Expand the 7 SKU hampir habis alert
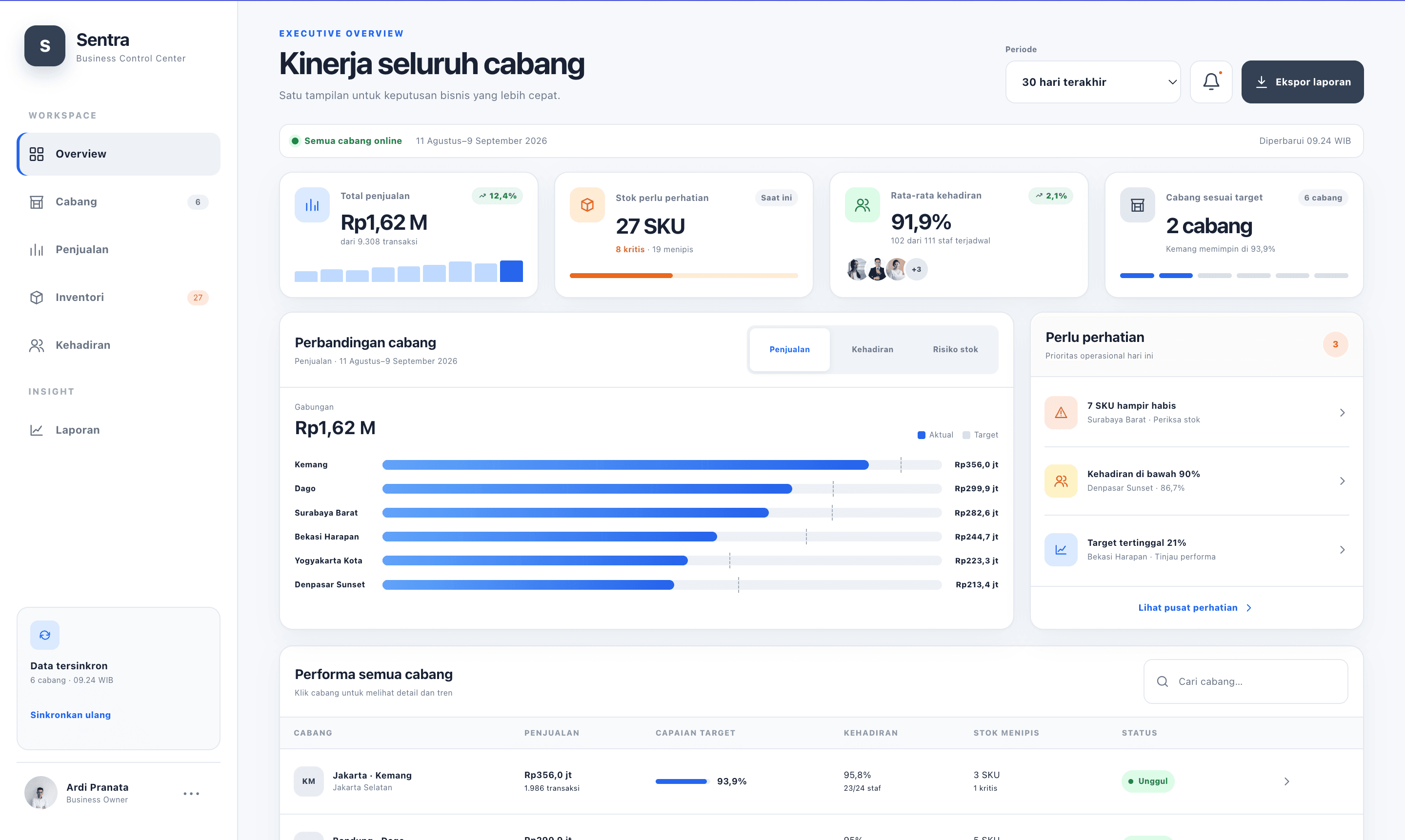The width and height of the screenshot is (1405, 840). tap(1197, 412)
